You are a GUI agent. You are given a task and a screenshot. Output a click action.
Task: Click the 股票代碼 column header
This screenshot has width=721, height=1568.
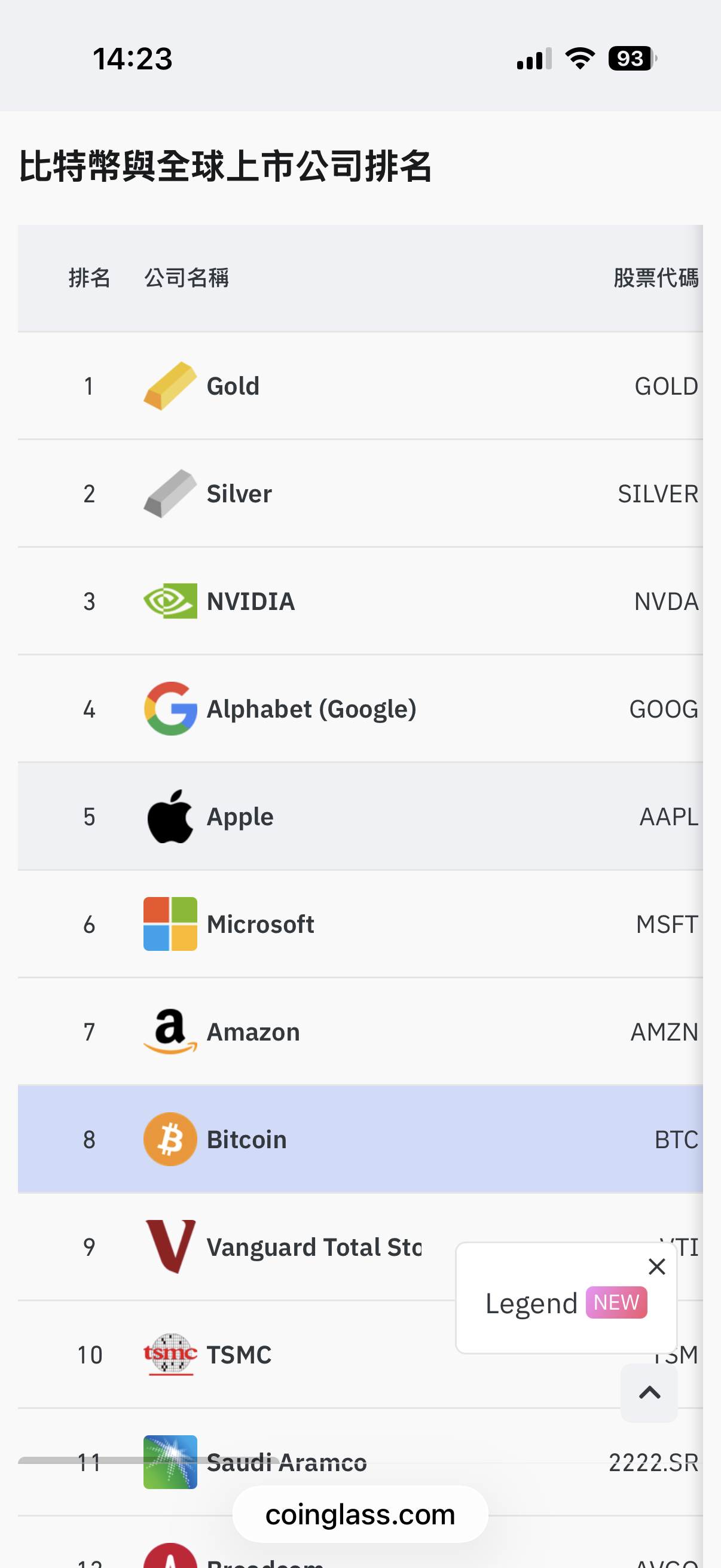655,278
